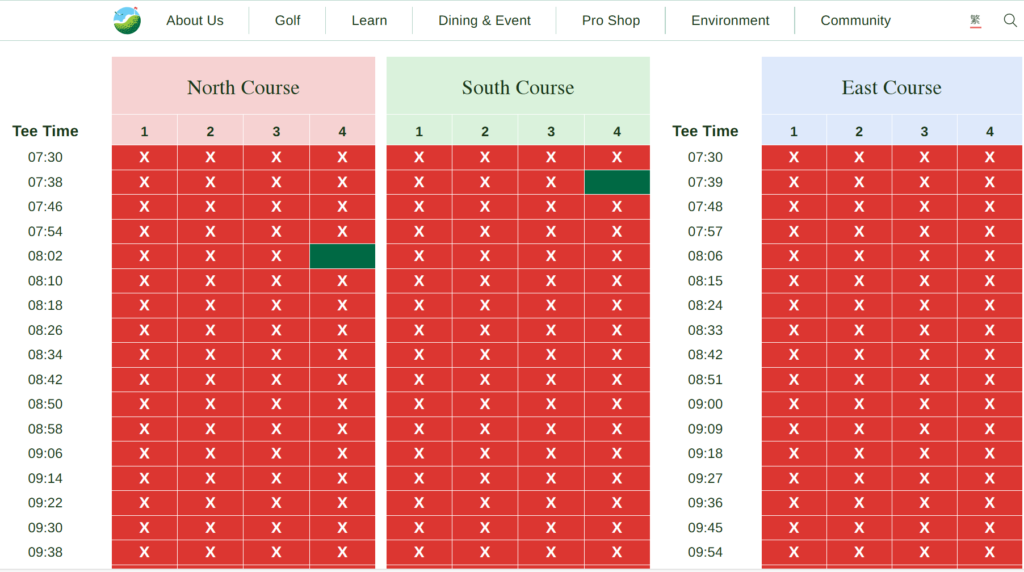
Task: Click X in North Course 09:38 slot 3
Action: 276,552
